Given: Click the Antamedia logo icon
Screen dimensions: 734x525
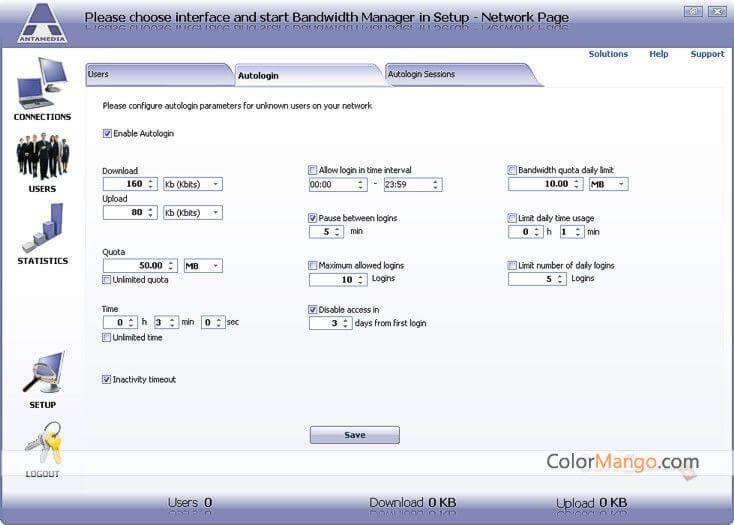Looking at the screenshot, I should [x=42, y=22].
